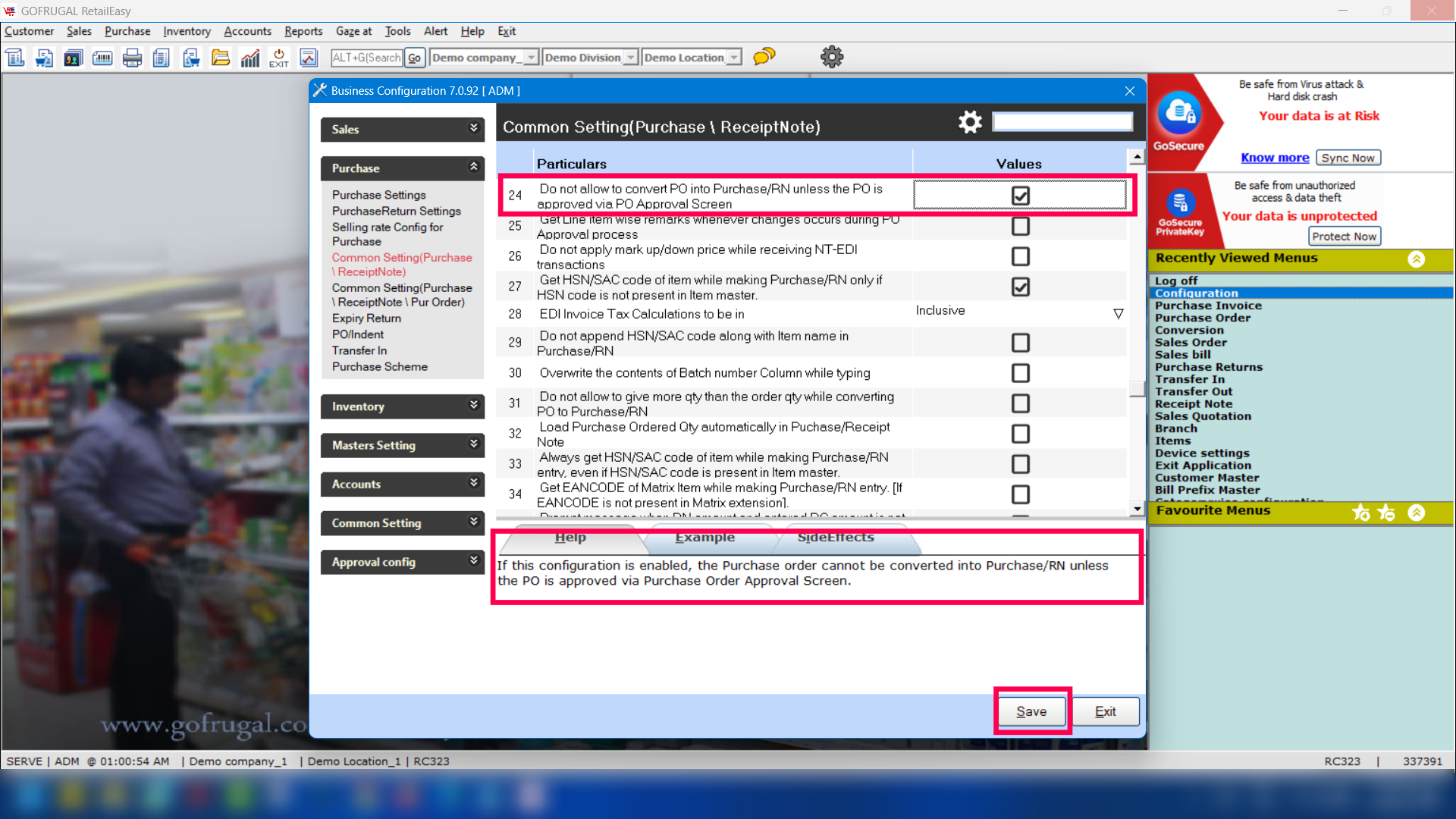This screenshot has width=1456, height=819.
Task: Switch to the SideEffects tab
Action: click(836, 538)
